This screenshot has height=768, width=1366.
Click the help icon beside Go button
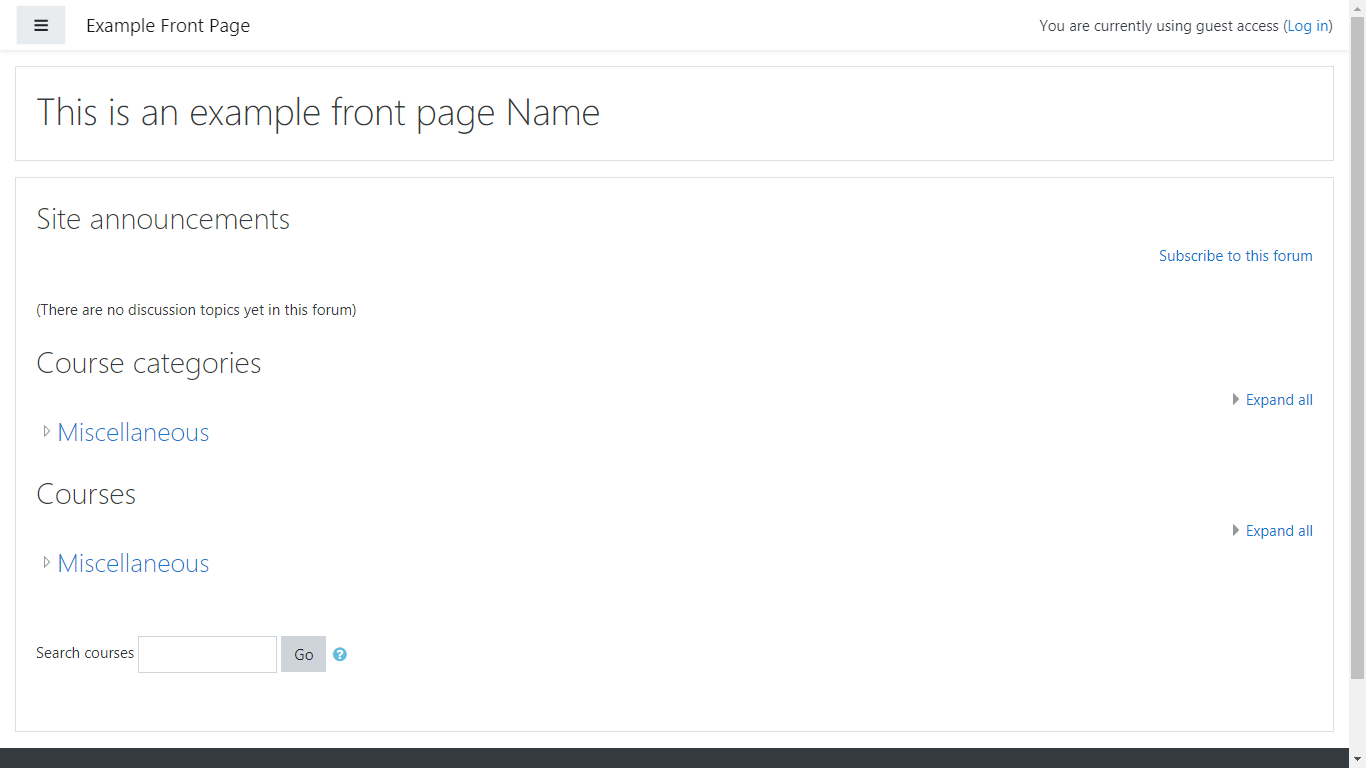pos(340,654)
